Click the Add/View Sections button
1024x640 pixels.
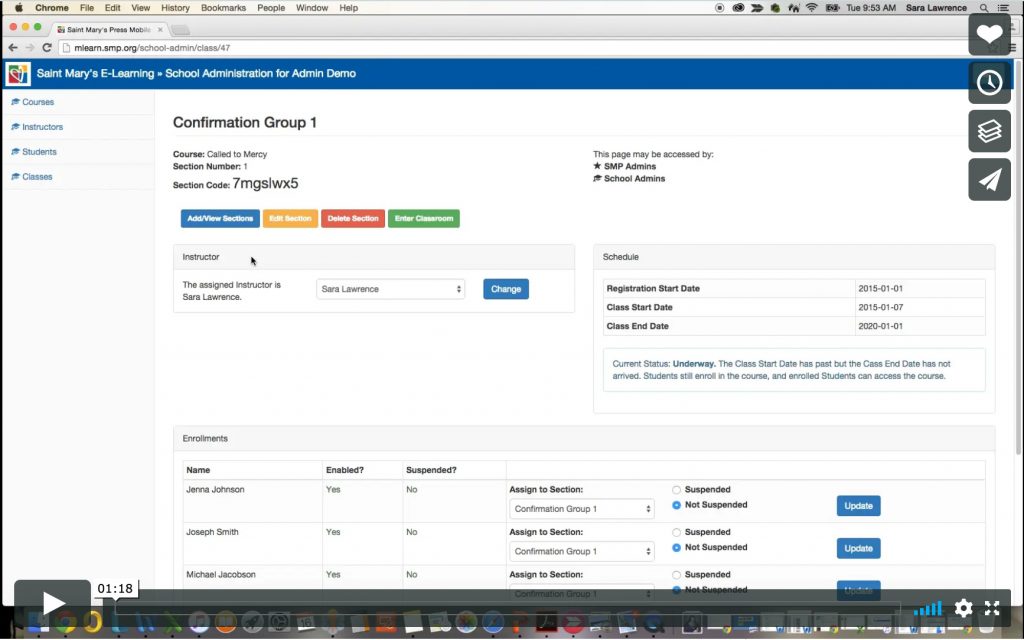(x=220, y=218)
